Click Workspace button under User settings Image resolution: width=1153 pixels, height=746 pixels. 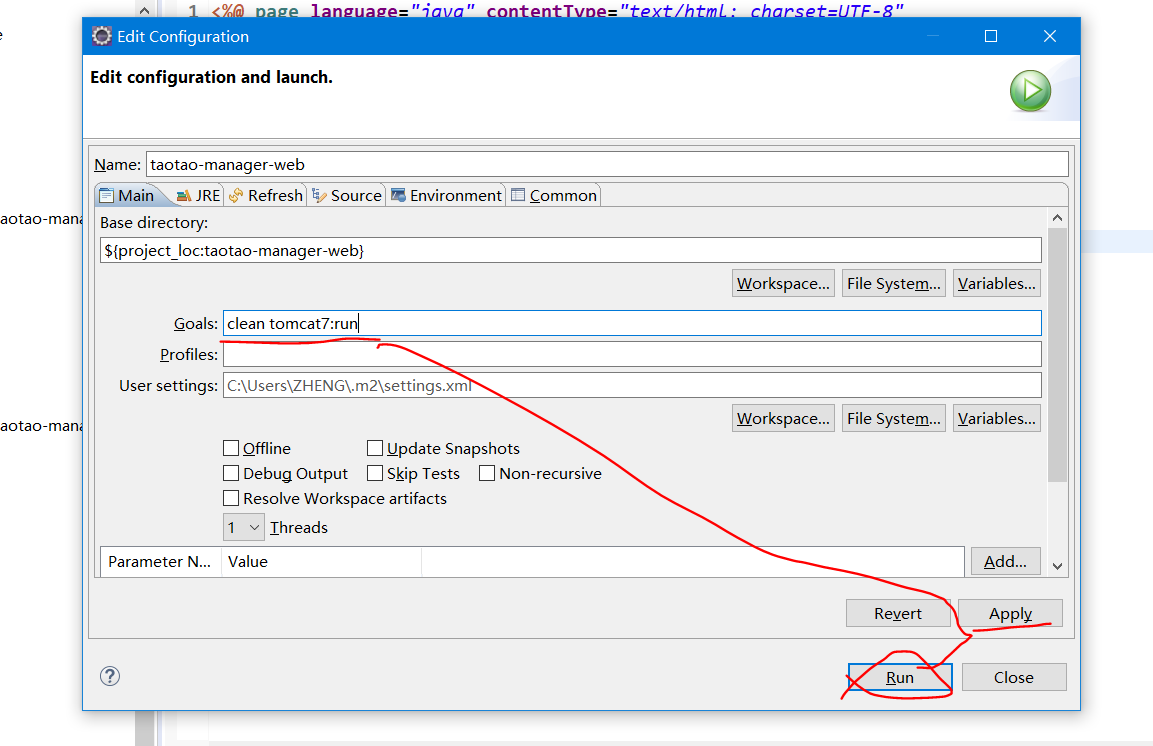(x=783, y=418)
